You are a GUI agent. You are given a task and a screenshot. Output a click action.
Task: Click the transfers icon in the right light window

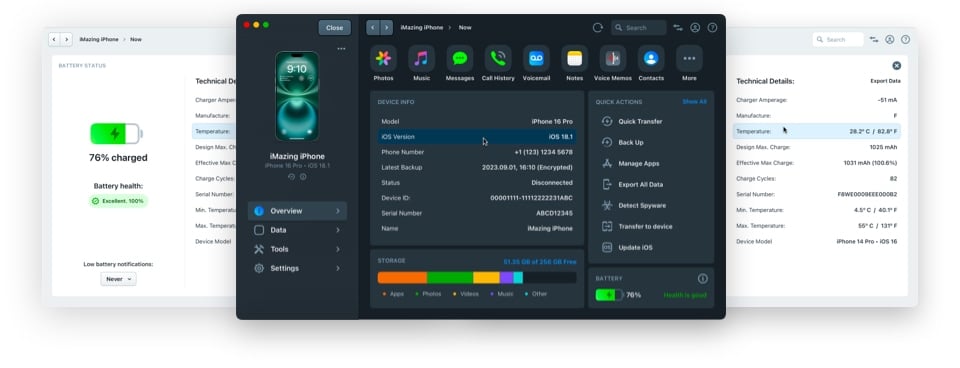874,39
